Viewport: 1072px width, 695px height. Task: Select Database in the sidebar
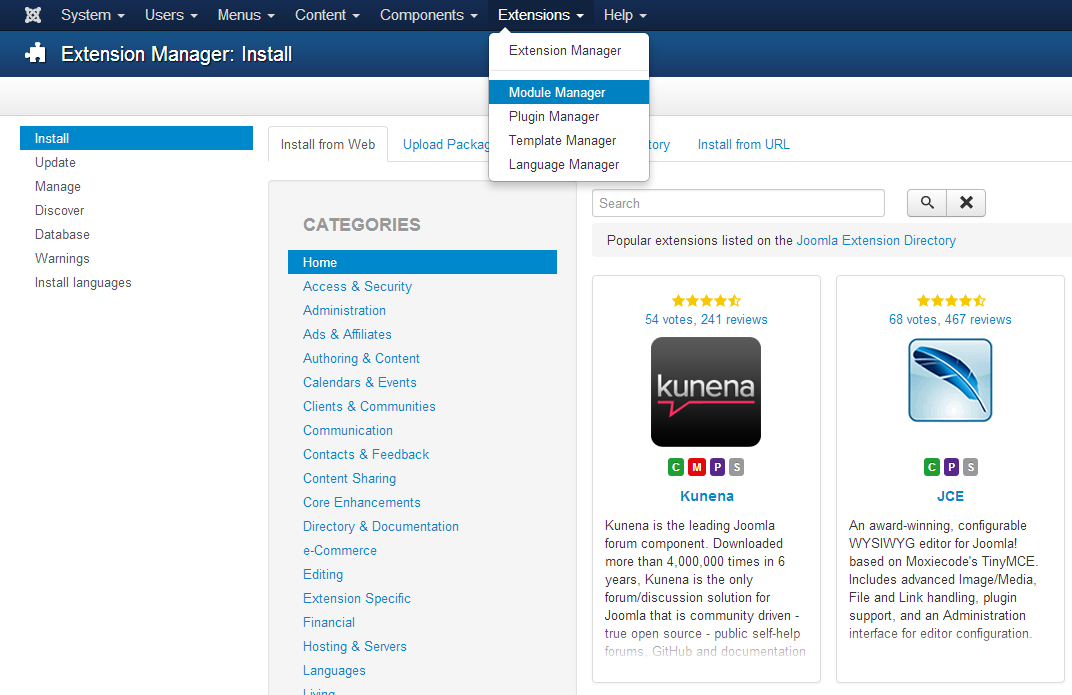(62, 234)
